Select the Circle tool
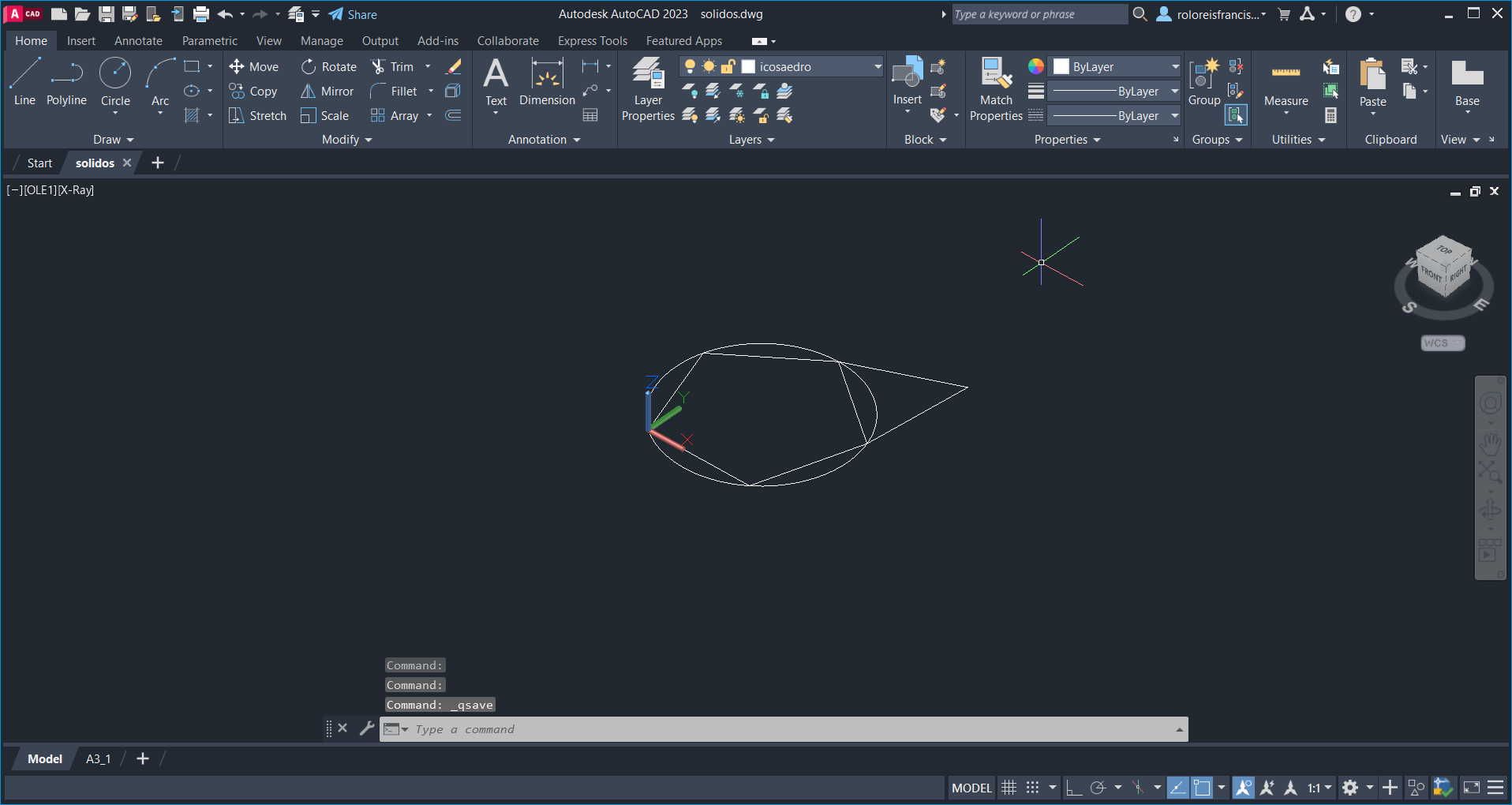This screenshot has height=805, width=1512. point(115,80)
